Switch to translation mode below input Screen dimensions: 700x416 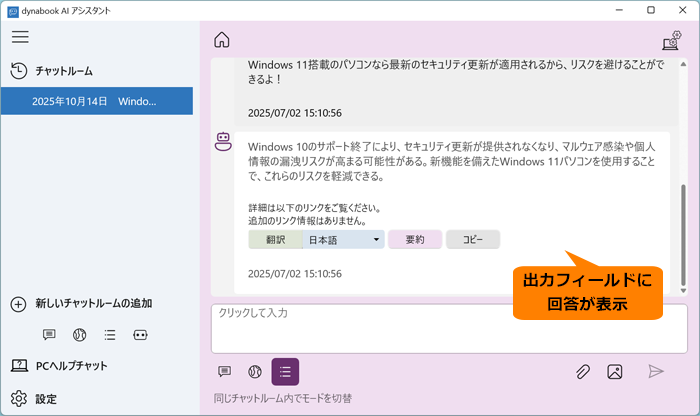pyautogui.click(x=255, y=371)
